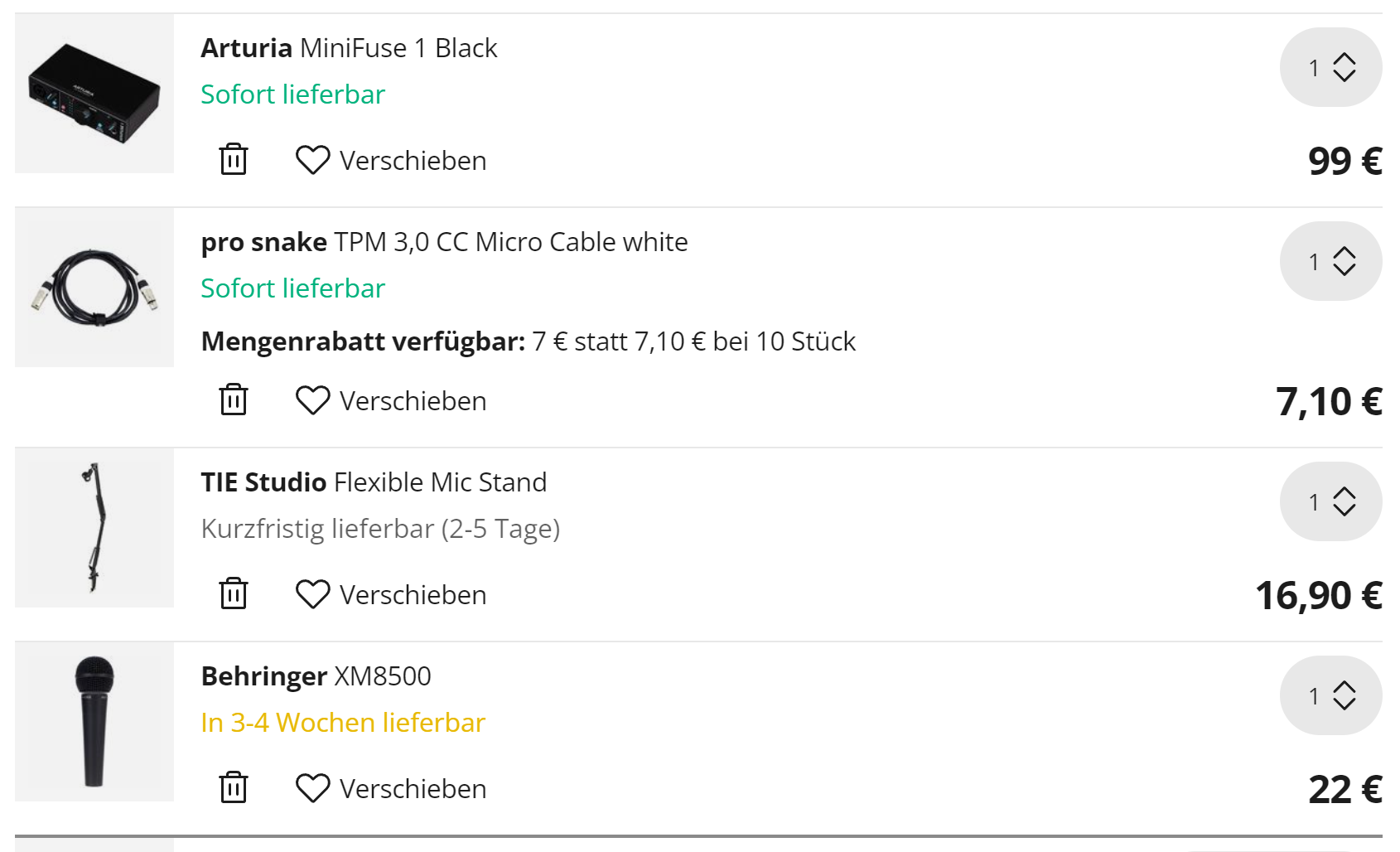The width and height of the screenshot is (1400, 852).
Task: Open quantity selector for TIE Studio stand
Action: pyautogui.click(x=1330, y=501)
